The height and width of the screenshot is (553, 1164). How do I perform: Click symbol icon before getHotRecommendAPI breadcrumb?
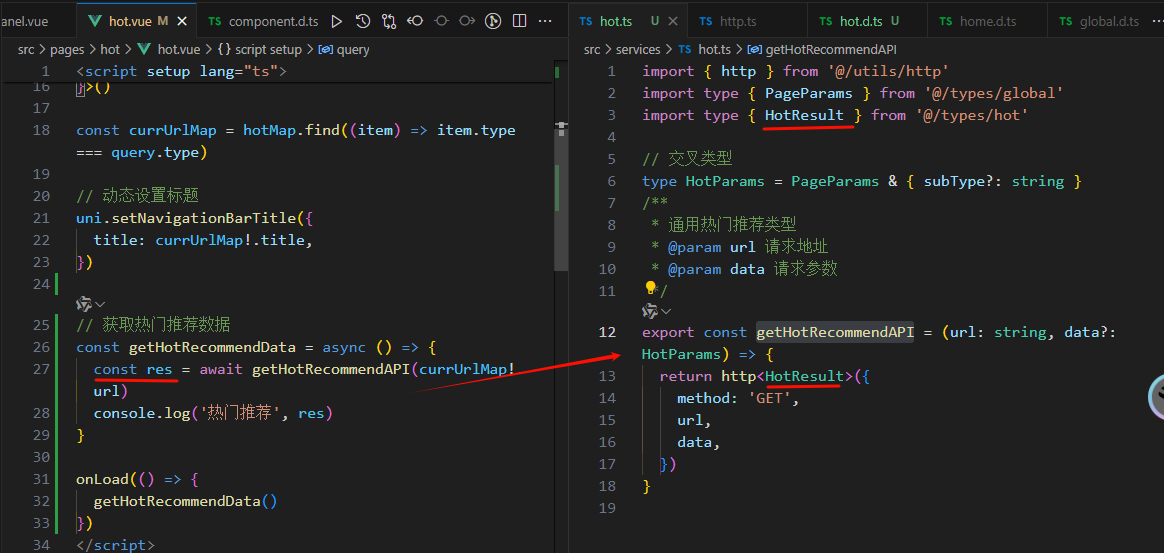[754, 50]
